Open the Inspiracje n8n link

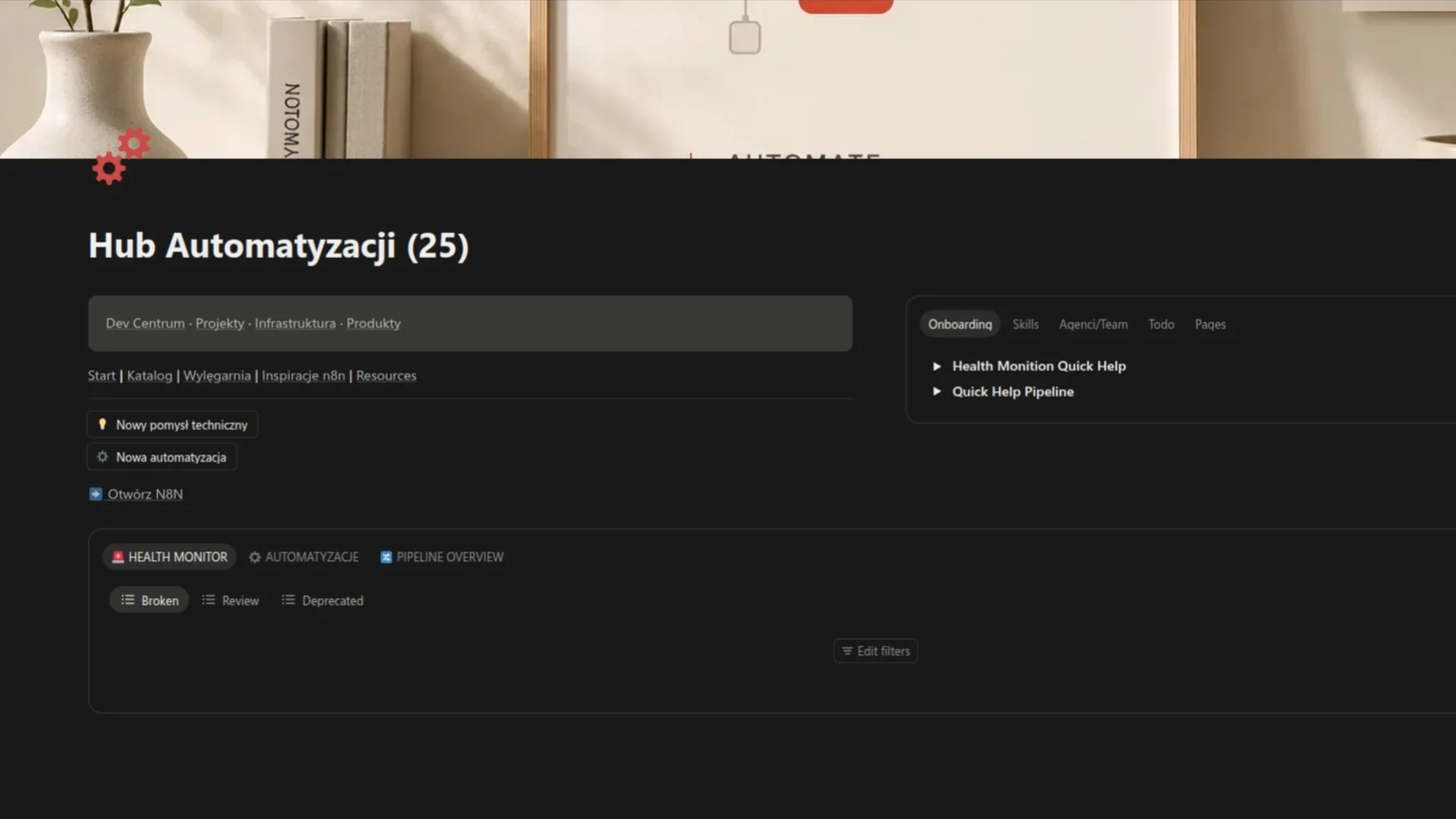tap(303, 375)
